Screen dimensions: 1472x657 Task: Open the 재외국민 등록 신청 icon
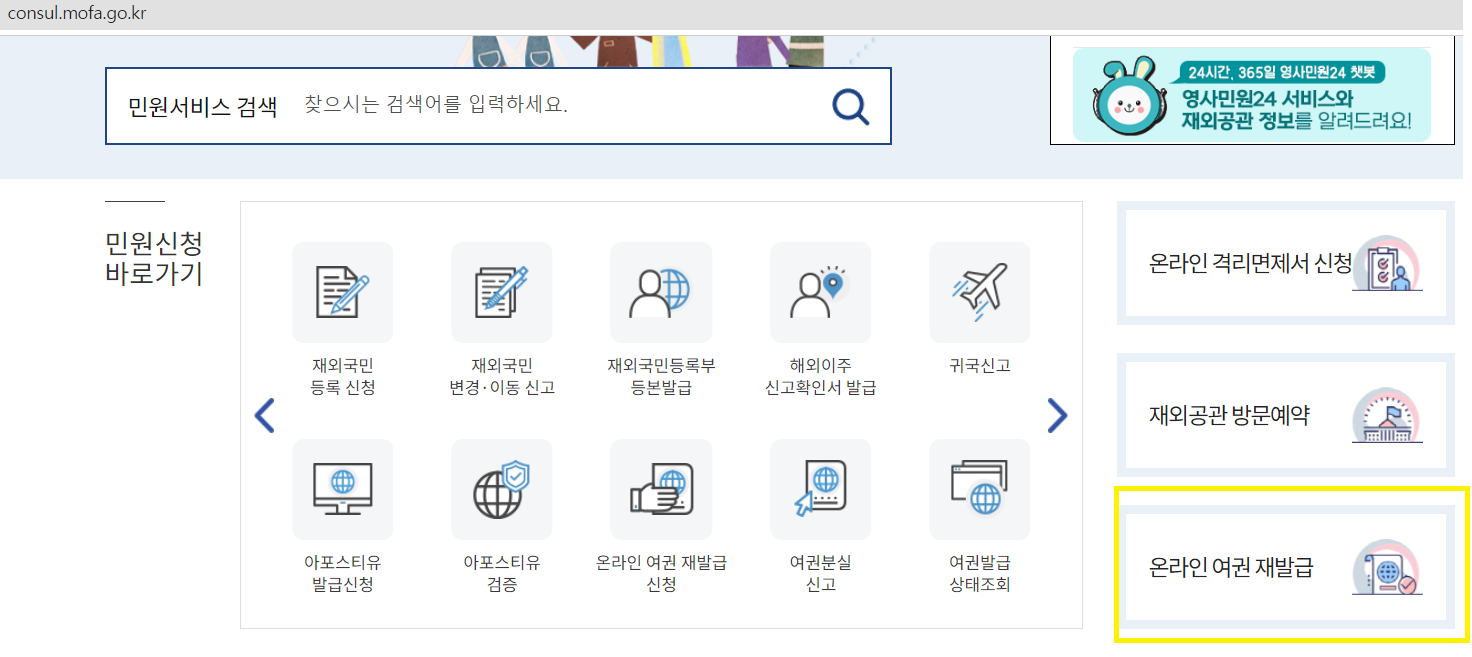343,292
